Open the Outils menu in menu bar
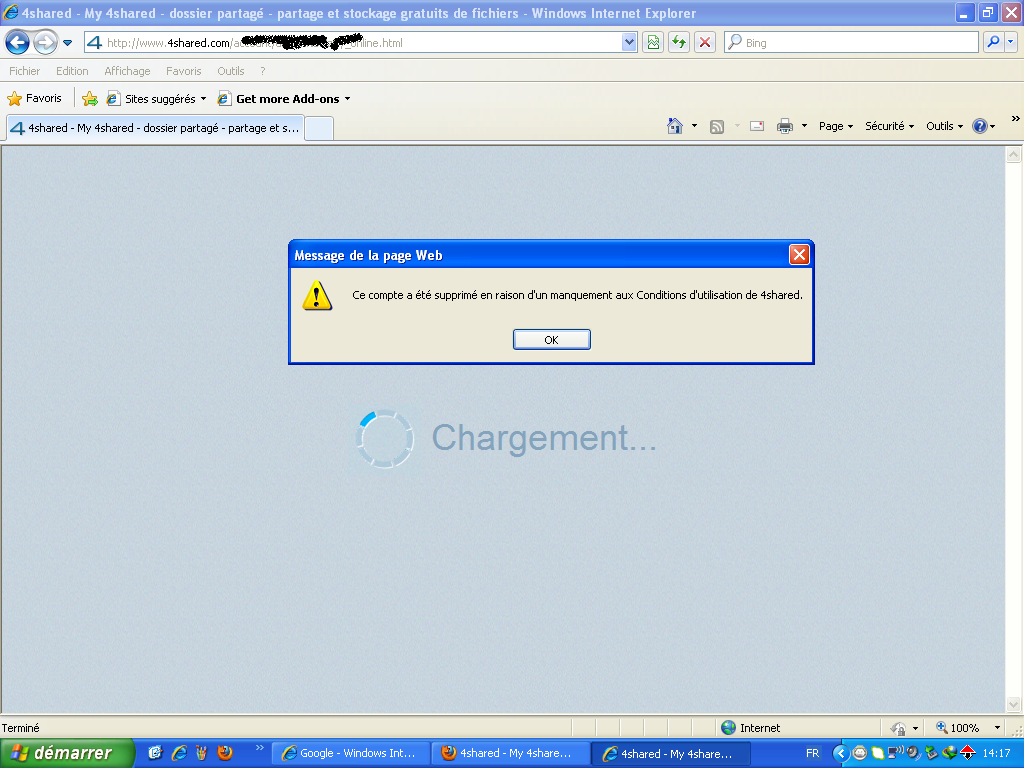 (231, 71)
